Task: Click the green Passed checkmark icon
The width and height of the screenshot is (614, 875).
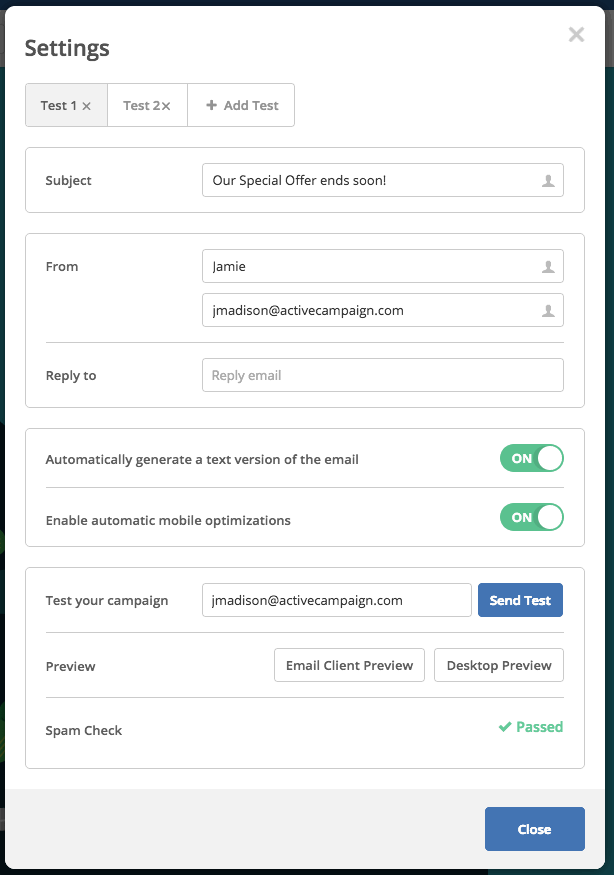Action: [505, 727]
